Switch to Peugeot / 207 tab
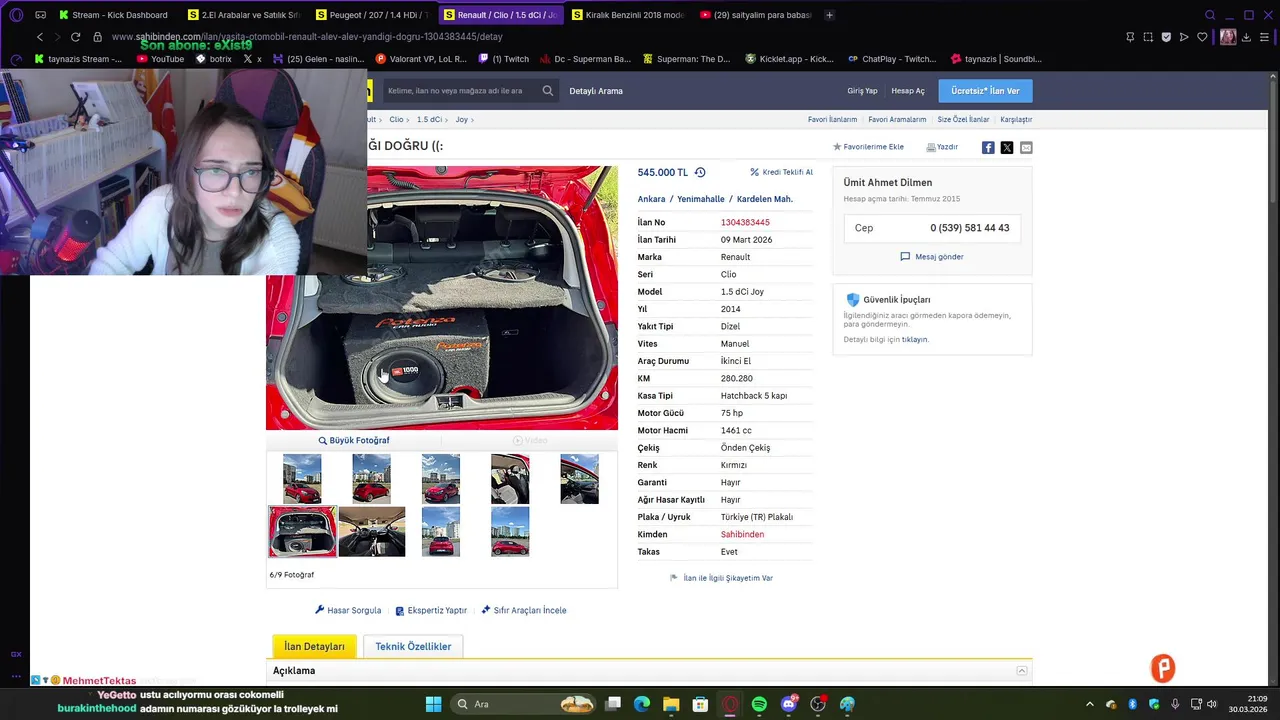 tap(372, 15)
